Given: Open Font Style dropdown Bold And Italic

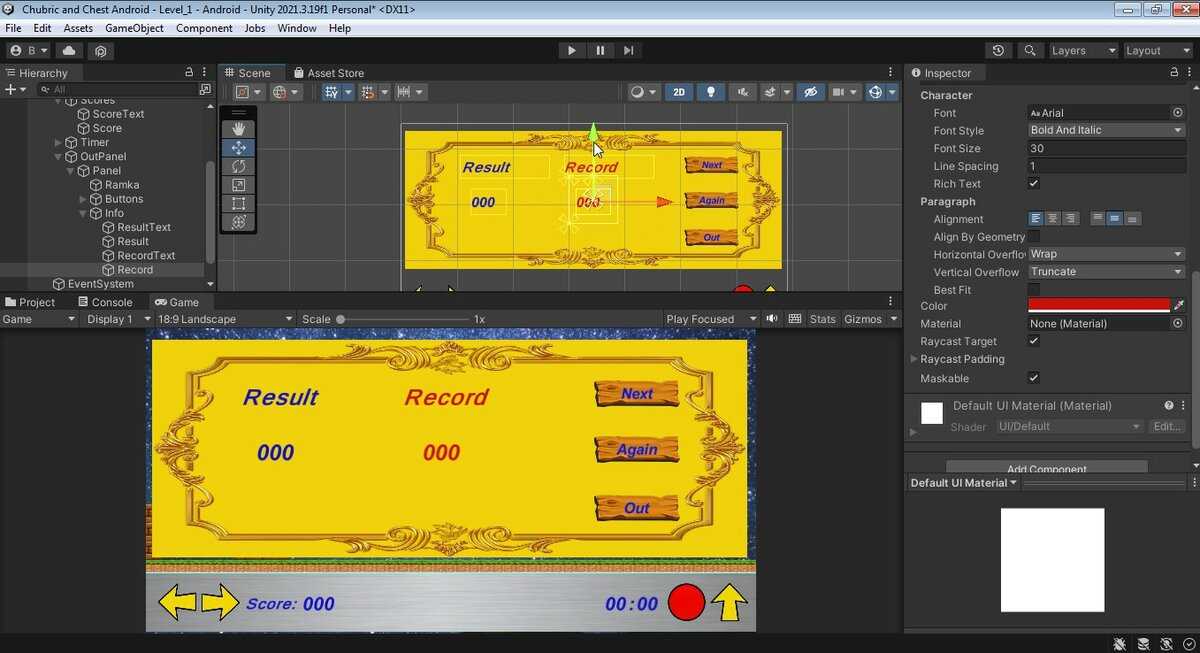Looking at the screenshot, I should 1107,130.
